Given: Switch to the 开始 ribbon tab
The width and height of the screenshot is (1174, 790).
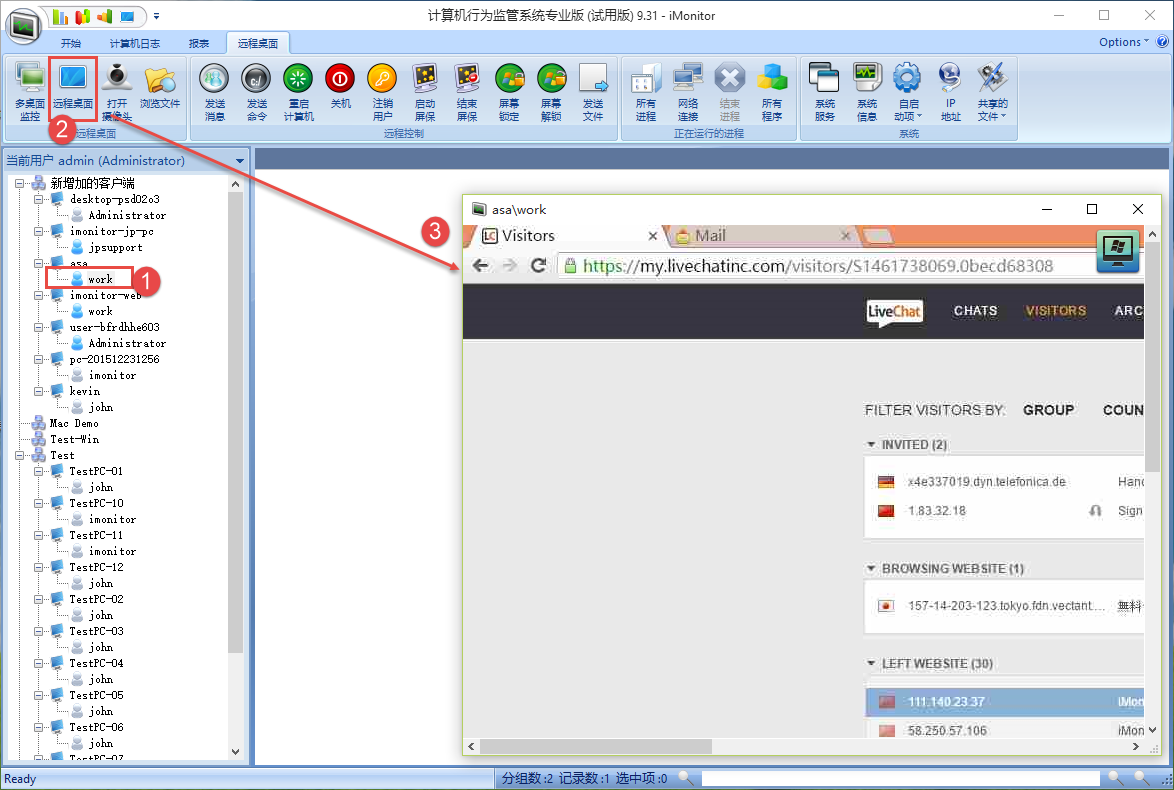Looking at the screenshot, I should (x=70, y=43).
